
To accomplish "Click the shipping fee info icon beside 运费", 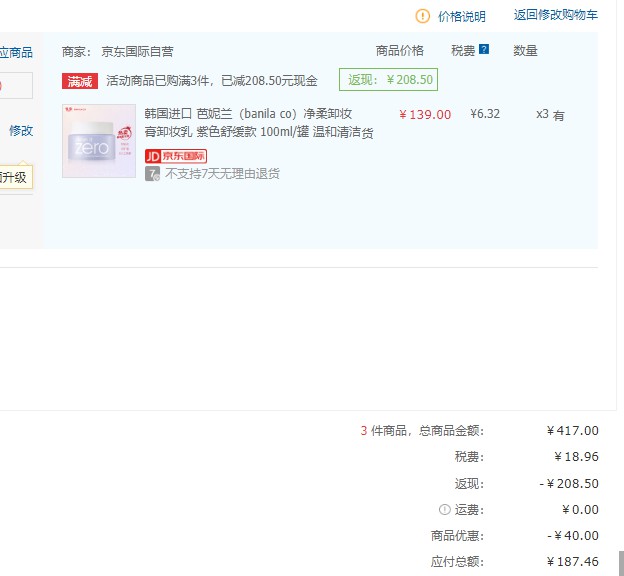I will 445,510.
